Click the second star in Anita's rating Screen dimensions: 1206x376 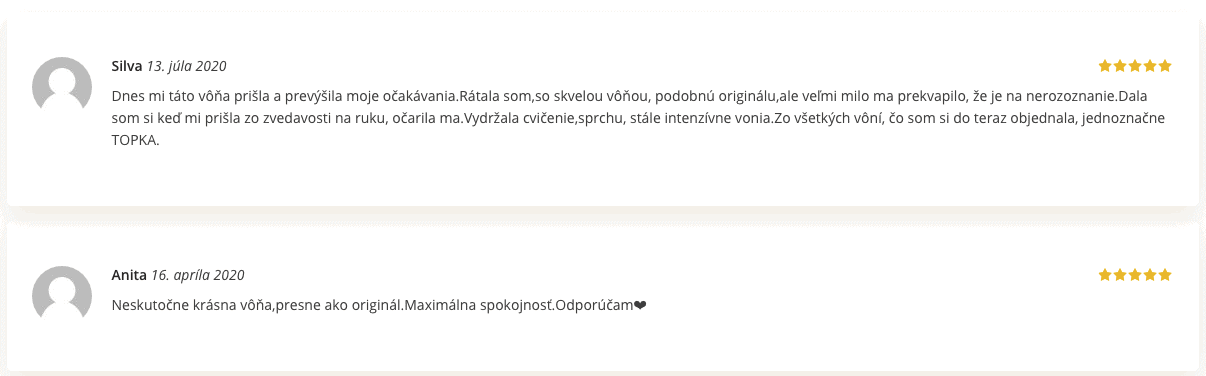click(1120, 274)
